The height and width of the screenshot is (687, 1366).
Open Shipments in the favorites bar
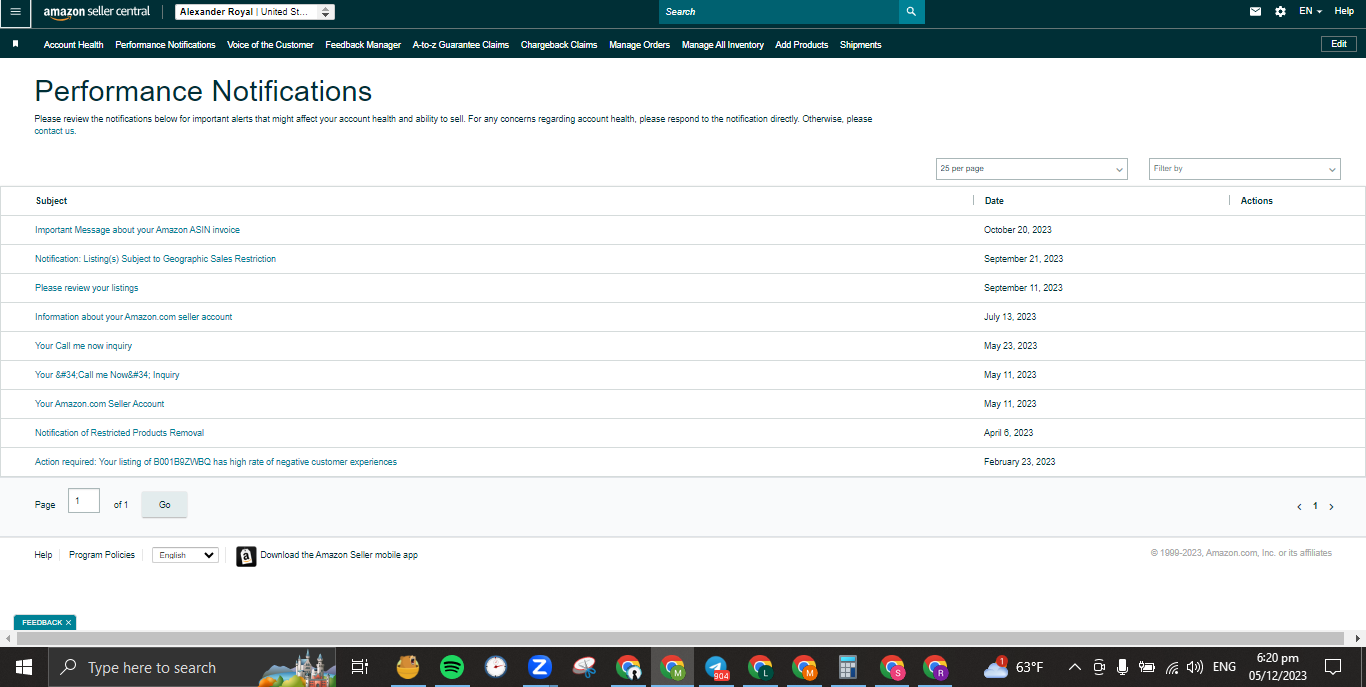[x=861, y=45]
